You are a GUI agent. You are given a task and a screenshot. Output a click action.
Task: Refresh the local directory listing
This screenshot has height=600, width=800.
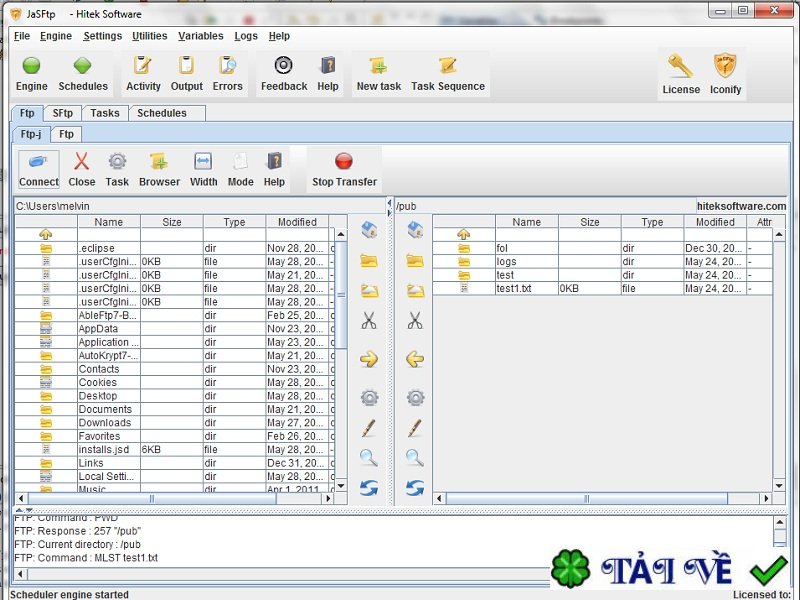pyautogui.click(x=369, y=488)
